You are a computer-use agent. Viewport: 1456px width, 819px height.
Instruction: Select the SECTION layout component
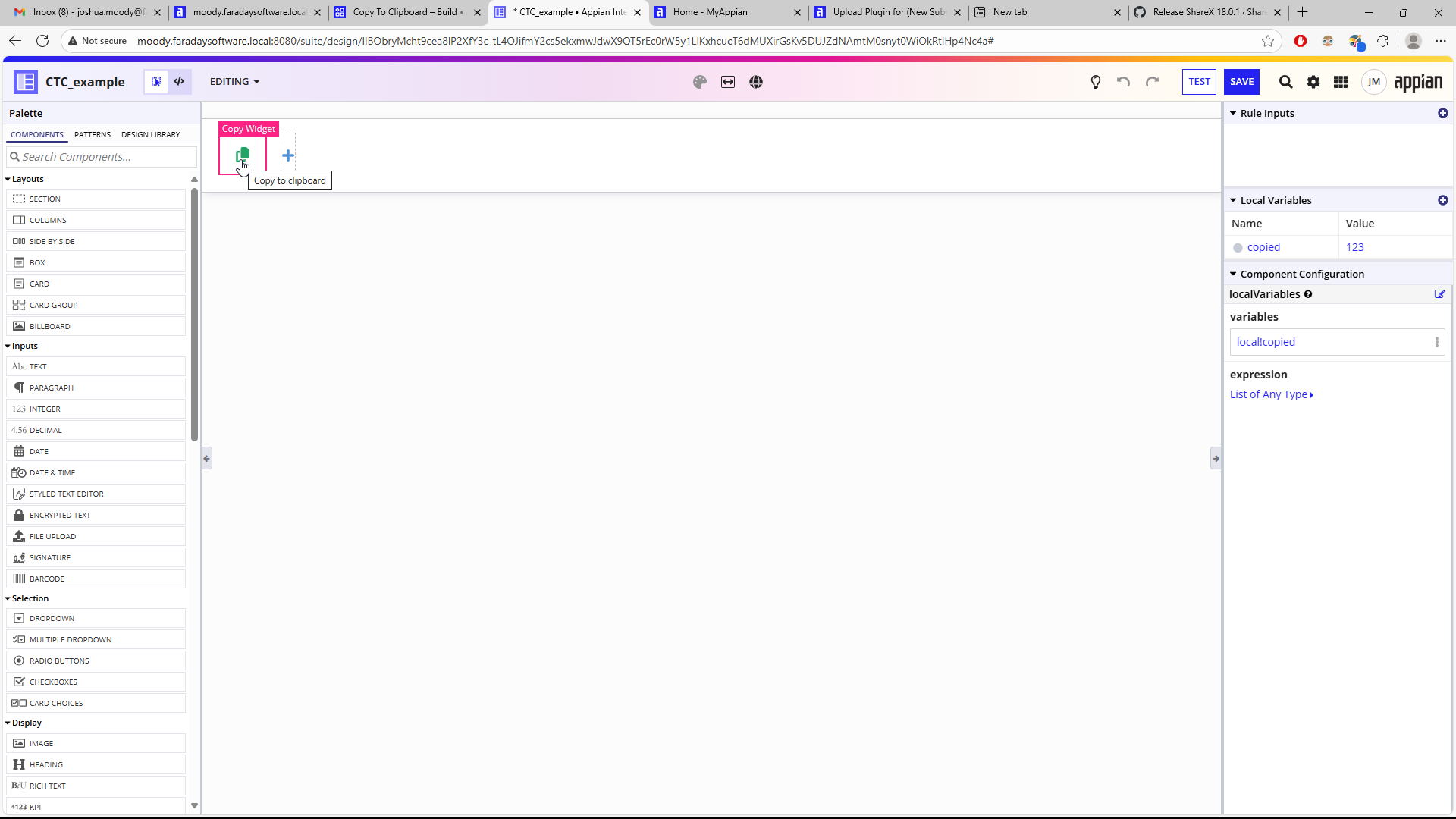coord(96,199)
